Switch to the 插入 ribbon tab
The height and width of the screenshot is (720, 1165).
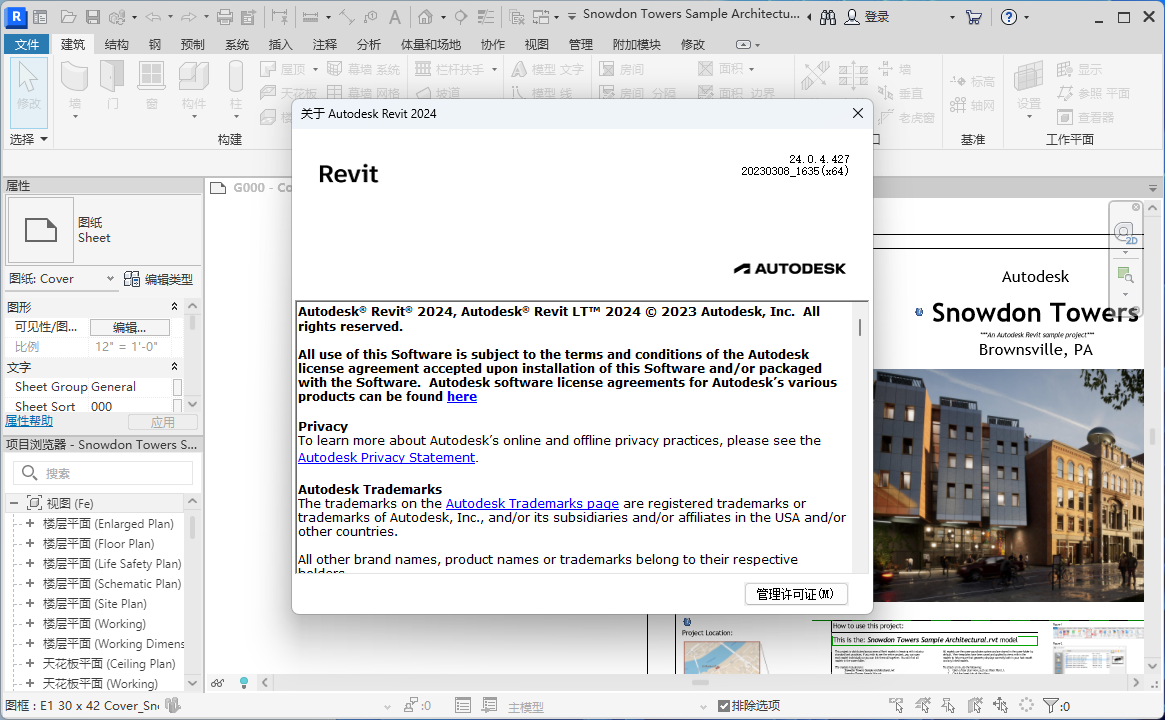280,45
